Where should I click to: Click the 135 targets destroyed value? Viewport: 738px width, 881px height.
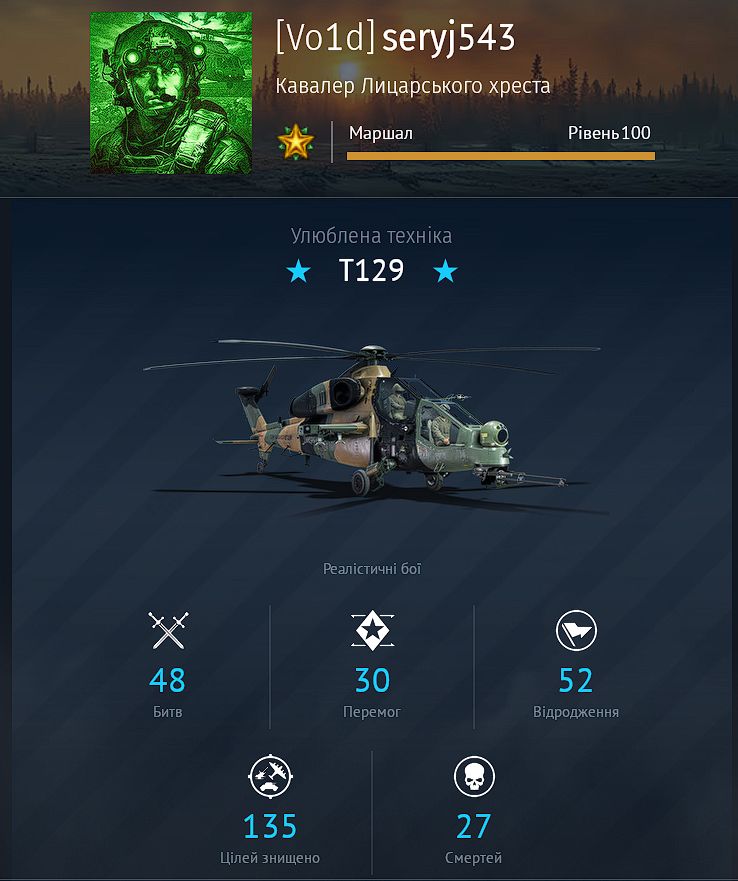[x=270, y=826]
